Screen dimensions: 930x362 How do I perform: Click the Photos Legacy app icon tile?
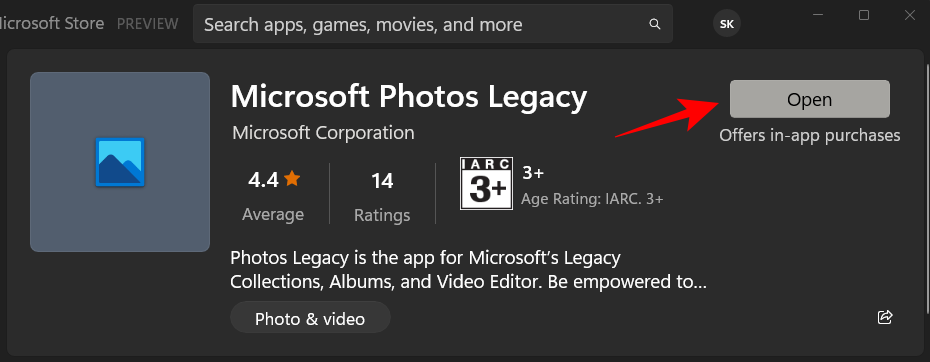tap(120, 162)
